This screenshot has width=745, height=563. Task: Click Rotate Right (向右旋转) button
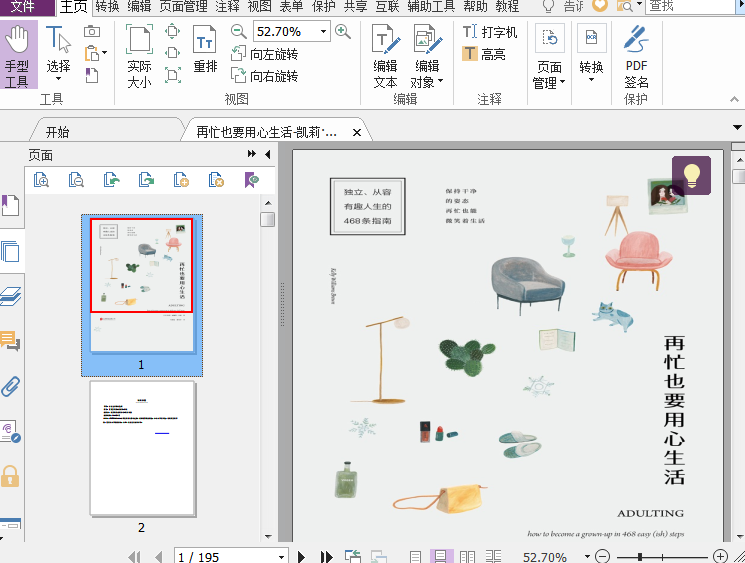(x=264, y=76)
